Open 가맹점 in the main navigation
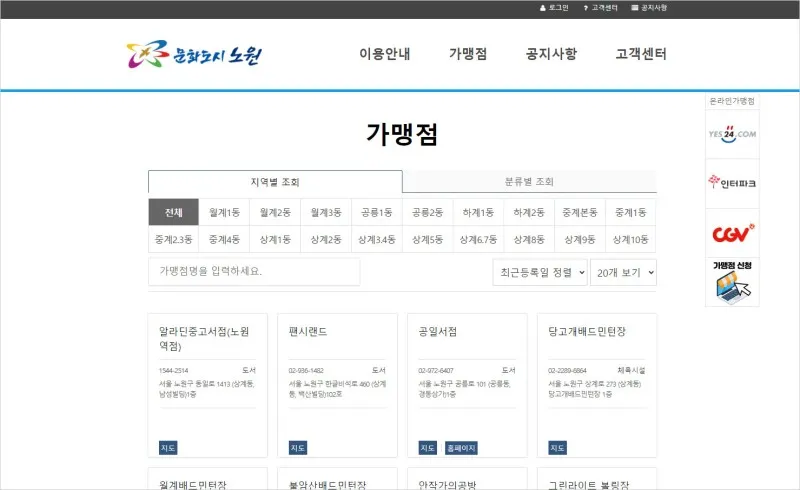The image size is (800, 490). click(x=468, y=54)
